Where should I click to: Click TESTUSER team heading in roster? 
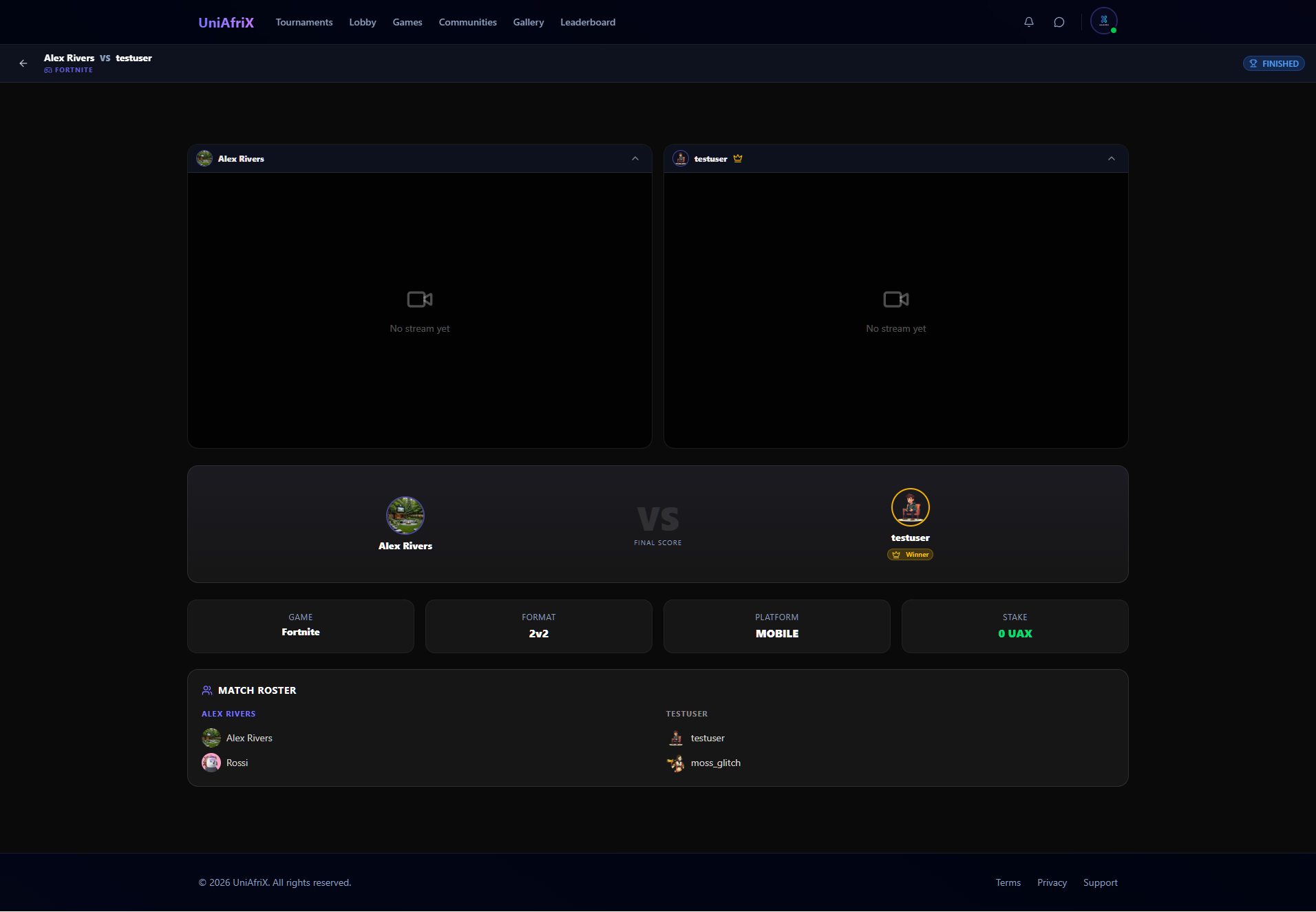click(x=687, y=714)
